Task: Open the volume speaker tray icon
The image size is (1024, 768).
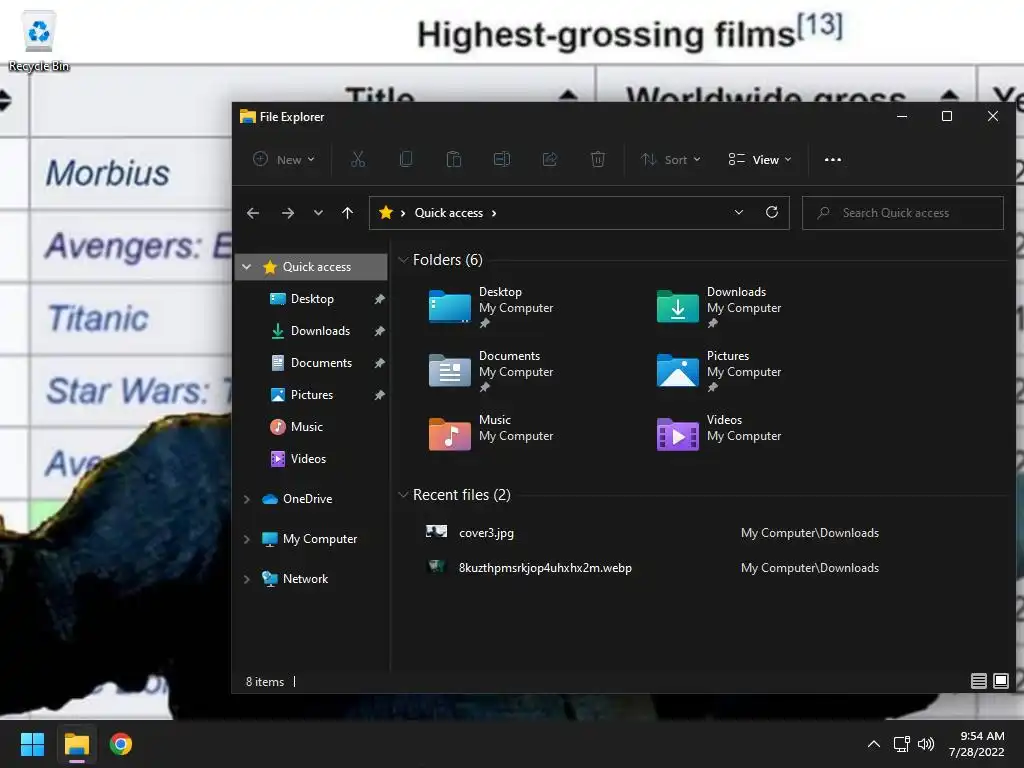Action: 925,744
